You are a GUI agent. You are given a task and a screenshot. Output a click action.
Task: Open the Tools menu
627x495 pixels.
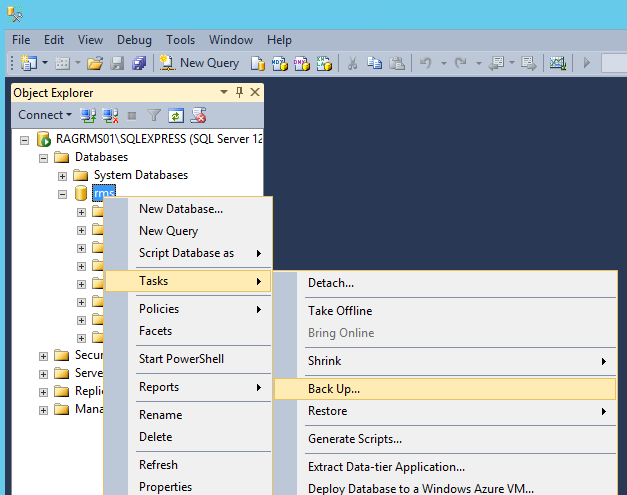180,40
